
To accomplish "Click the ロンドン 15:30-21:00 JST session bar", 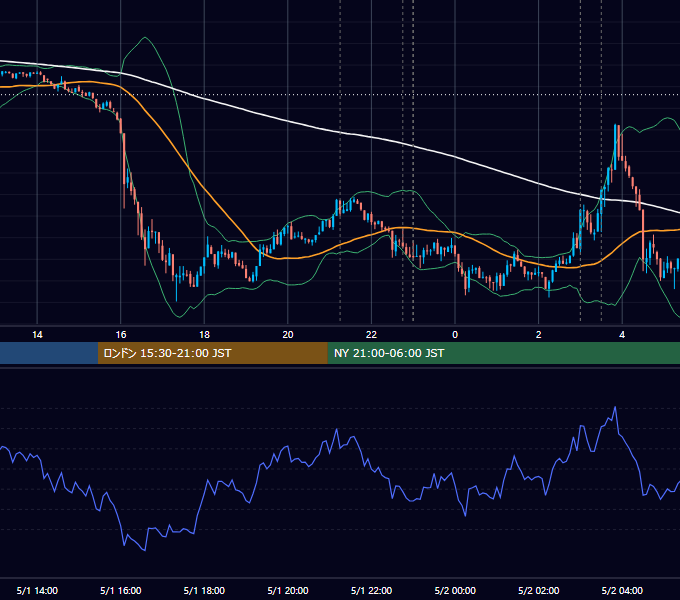I will pos(212,353).
